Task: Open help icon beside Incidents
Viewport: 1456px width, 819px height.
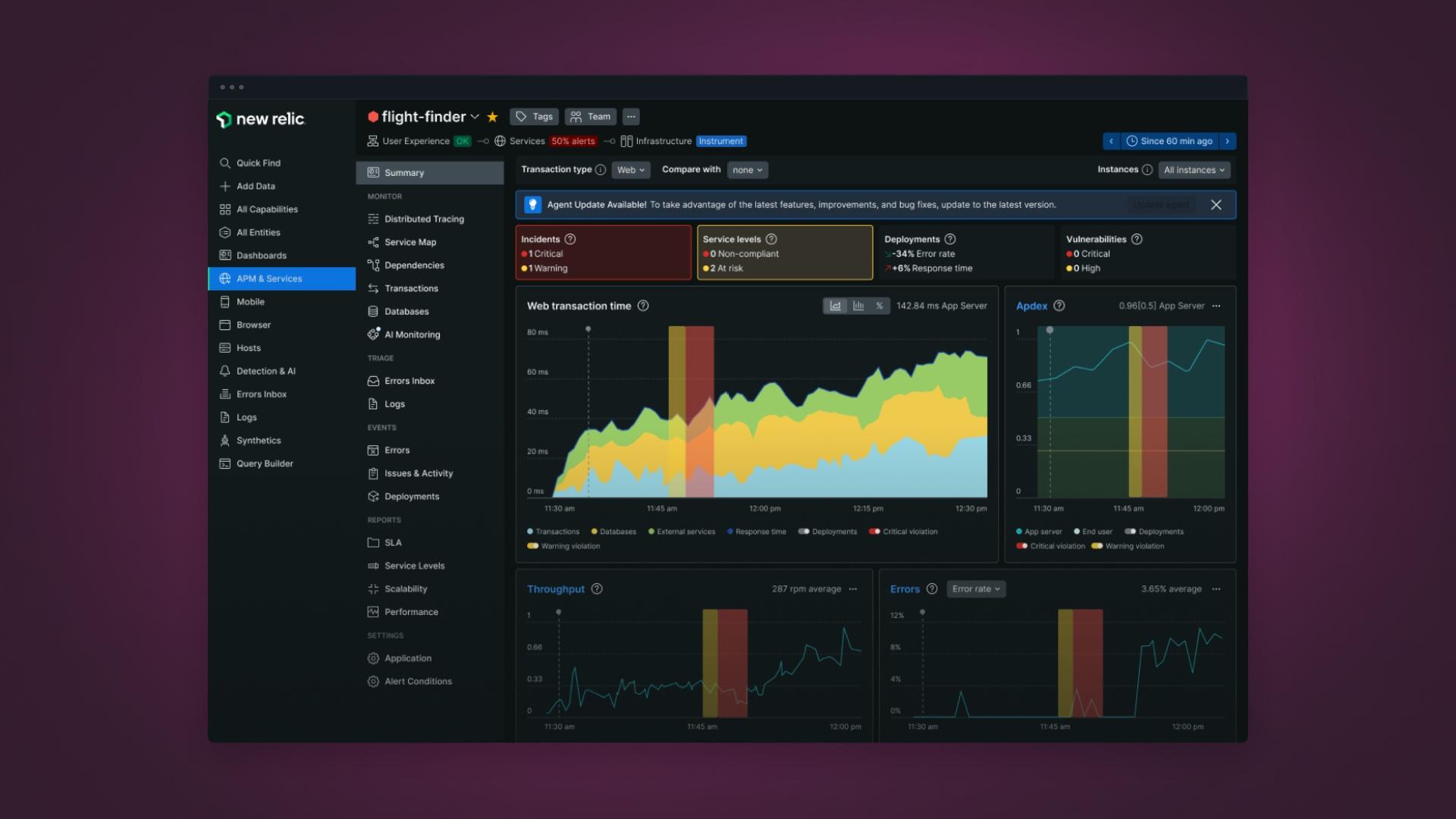Action: (570, 239)
